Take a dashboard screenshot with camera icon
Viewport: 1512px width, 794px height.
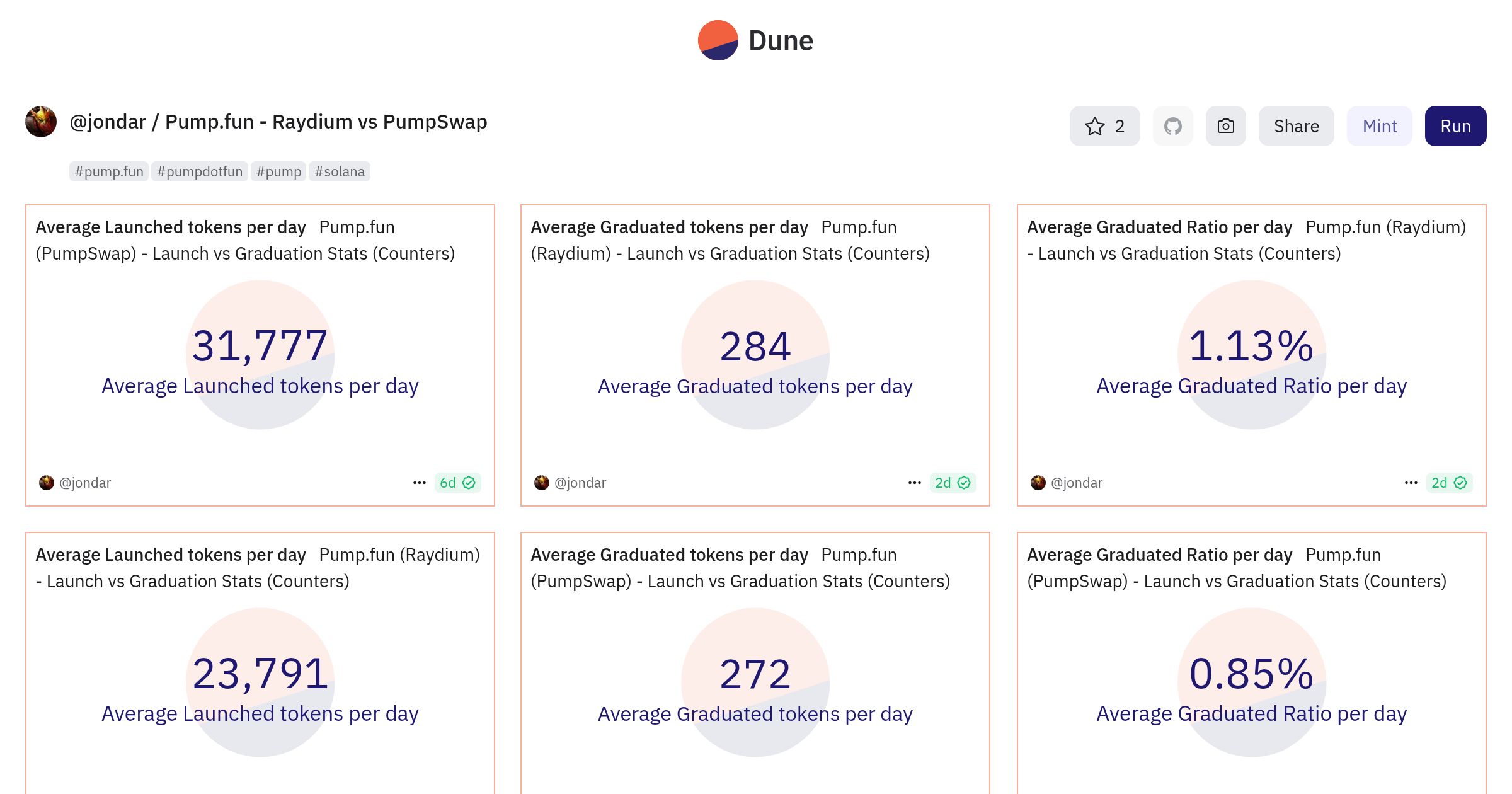[1225, 126]
